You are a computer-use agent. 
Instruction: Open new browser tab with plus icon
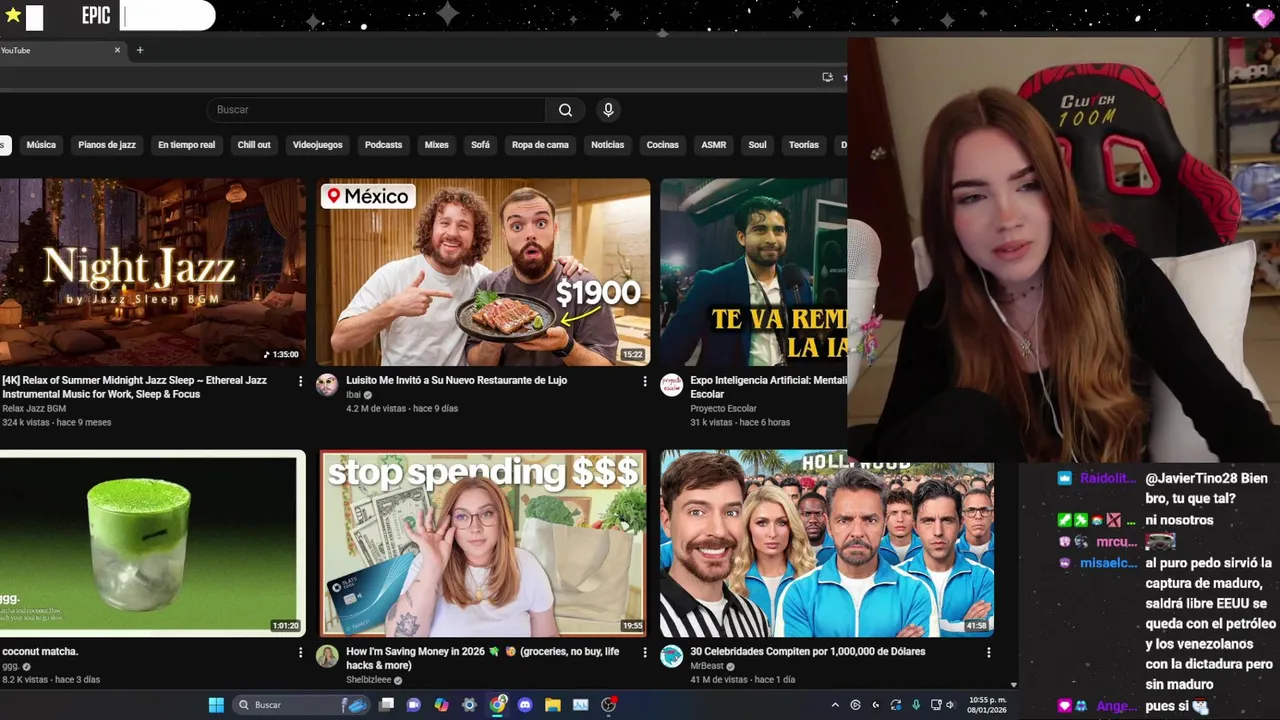140,50
